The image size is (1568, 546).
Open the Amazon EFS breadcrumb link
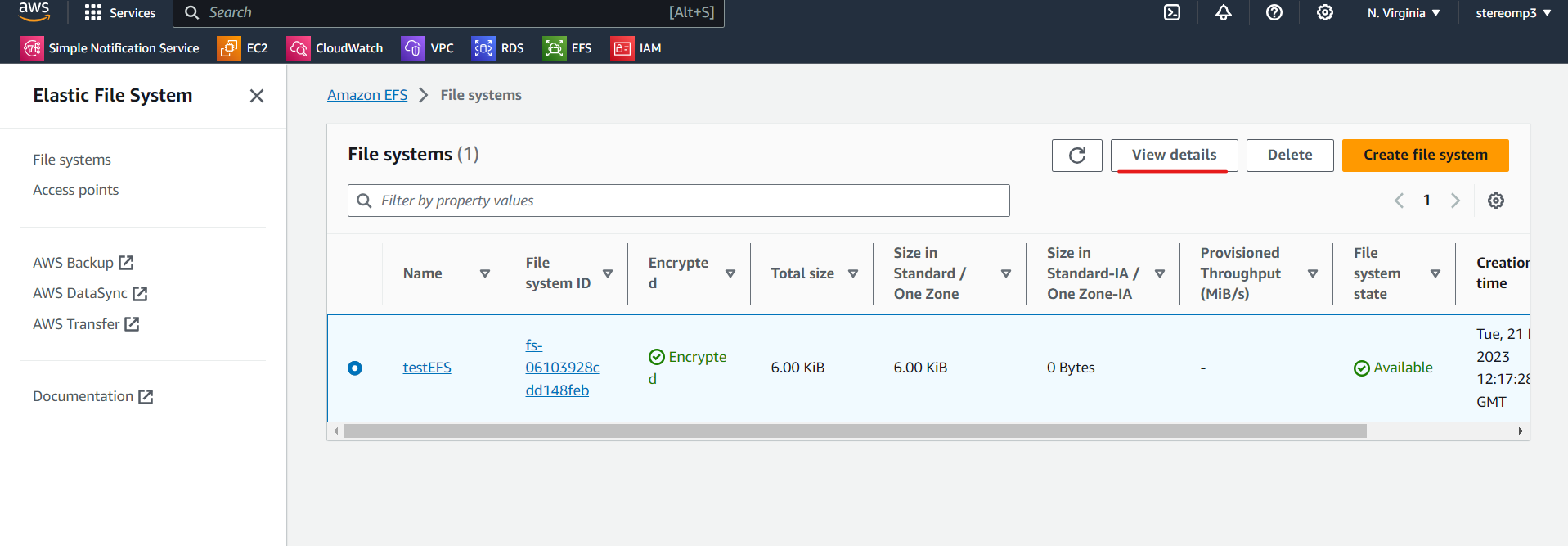pyautogui.click(x=367, y=95)
